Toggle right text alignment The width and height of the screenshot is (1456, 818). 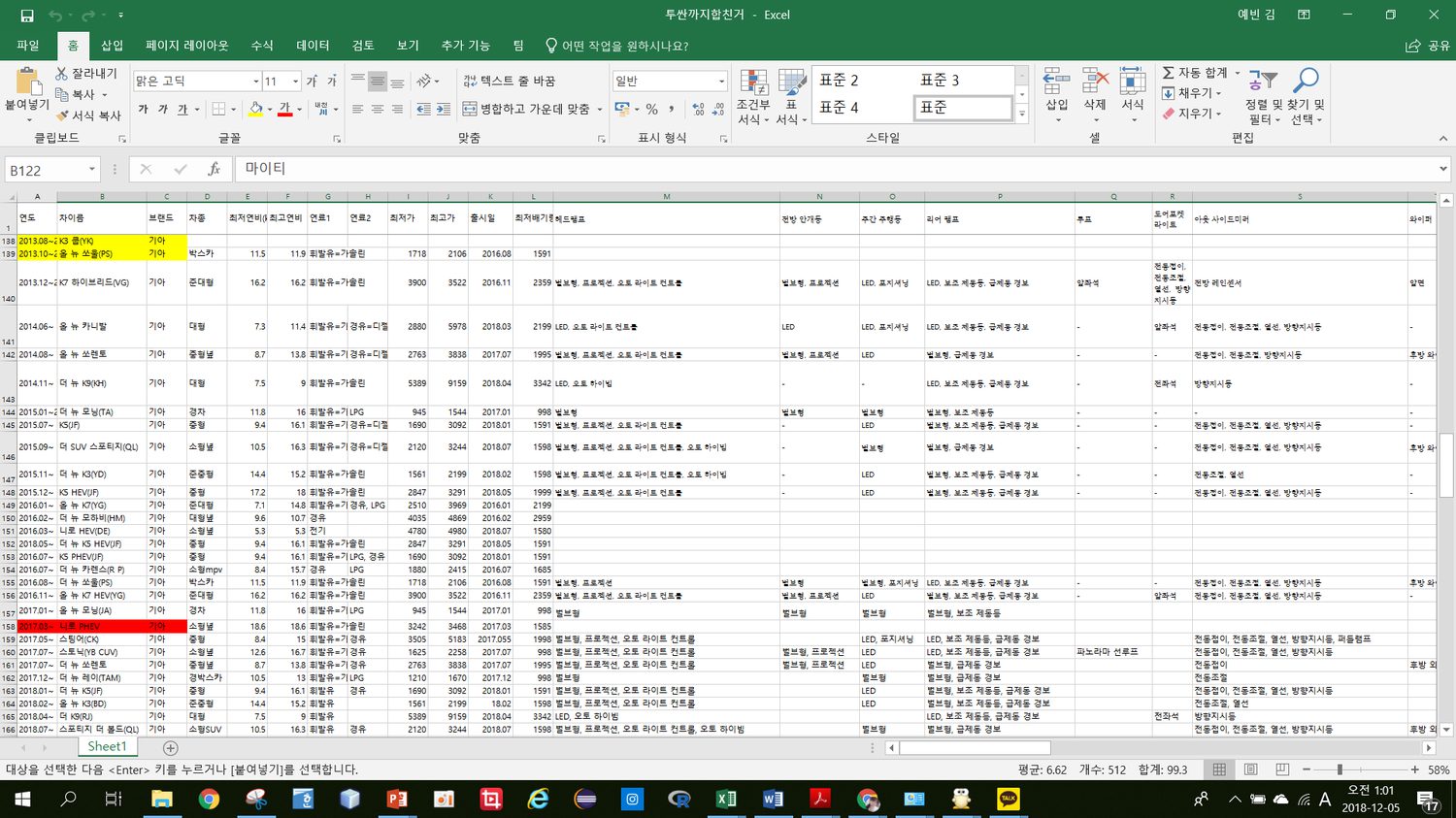point(397,110)
